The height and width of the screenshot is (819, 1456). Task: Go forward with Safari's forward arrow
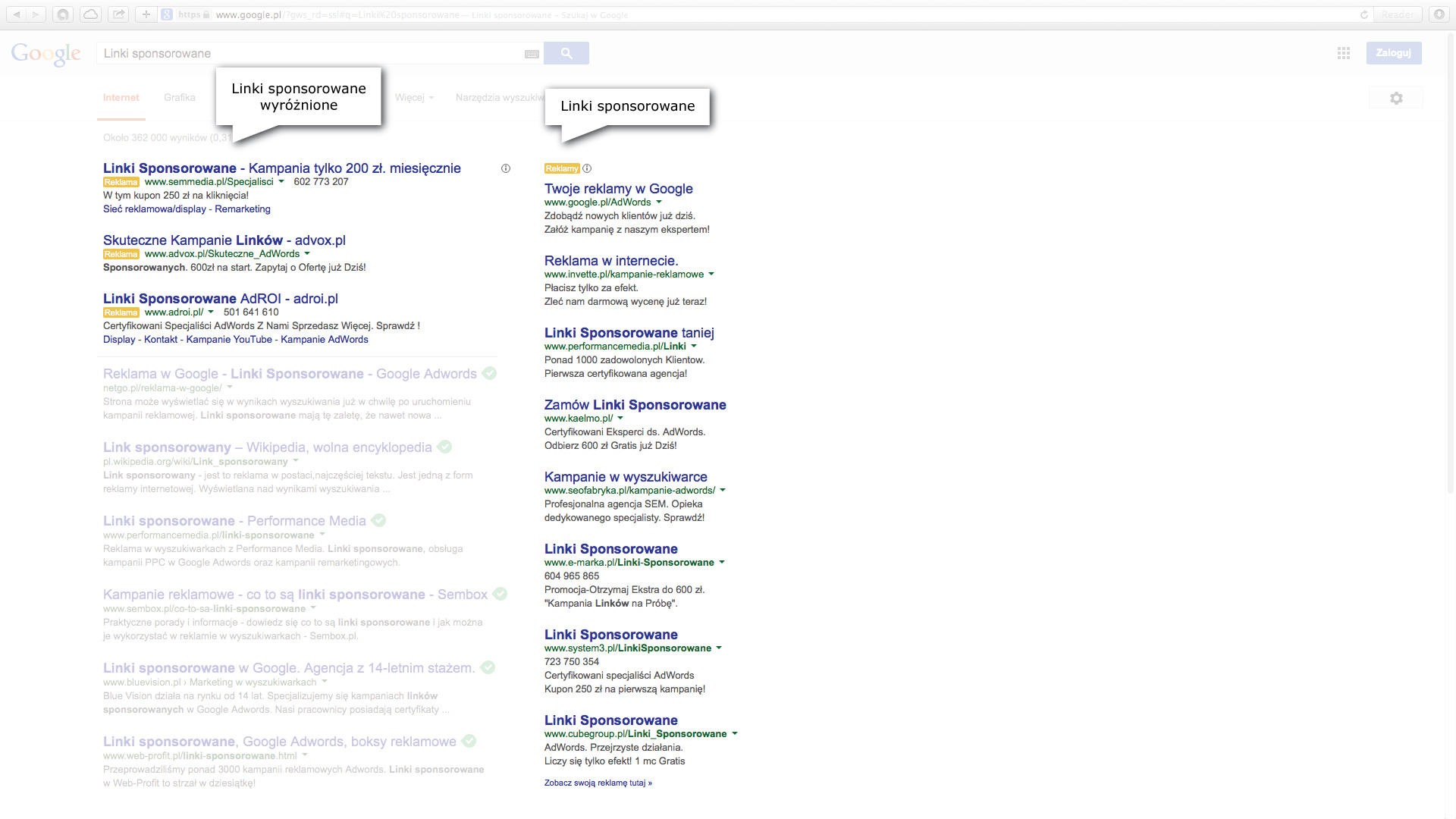point(36,14)
